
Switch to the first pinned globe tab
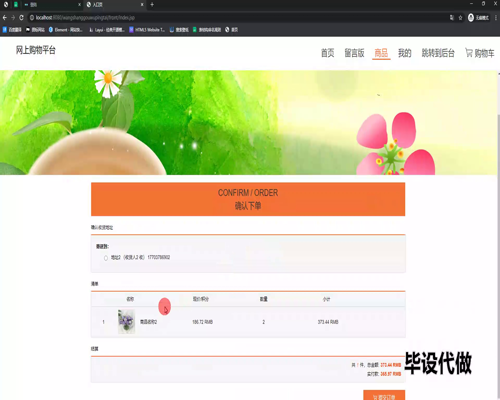click(6, 5)
